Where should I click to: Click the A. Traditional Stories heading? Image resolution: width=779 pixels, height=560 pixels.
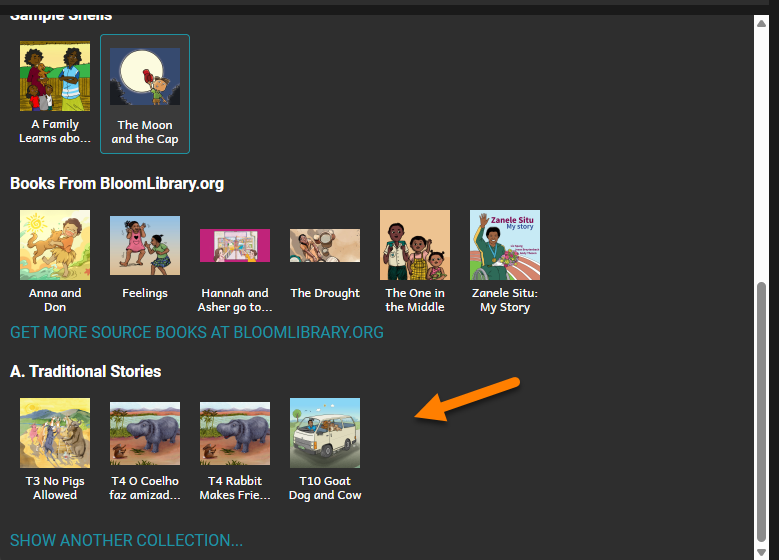coord(85,371)
